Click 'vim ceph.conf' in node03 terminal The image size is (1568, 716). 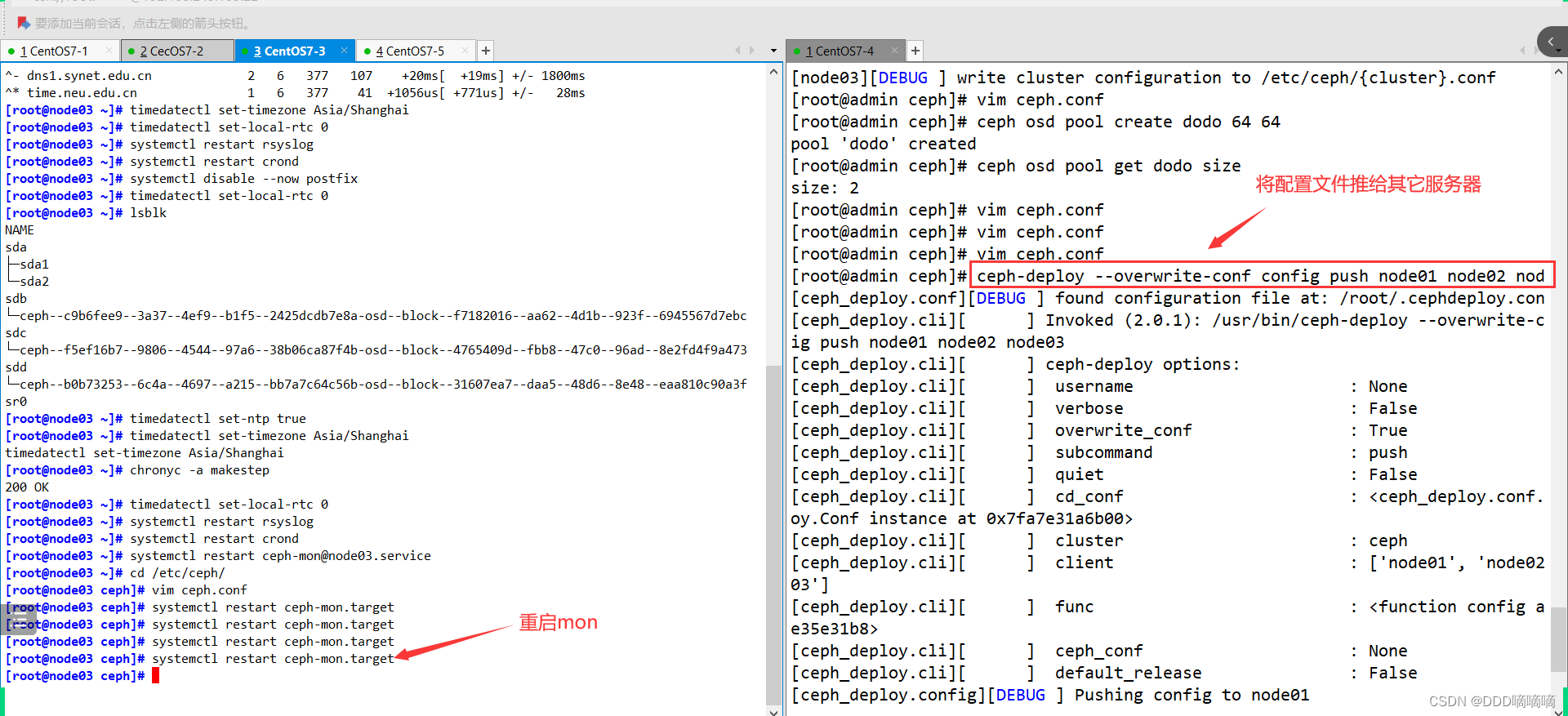199,590
